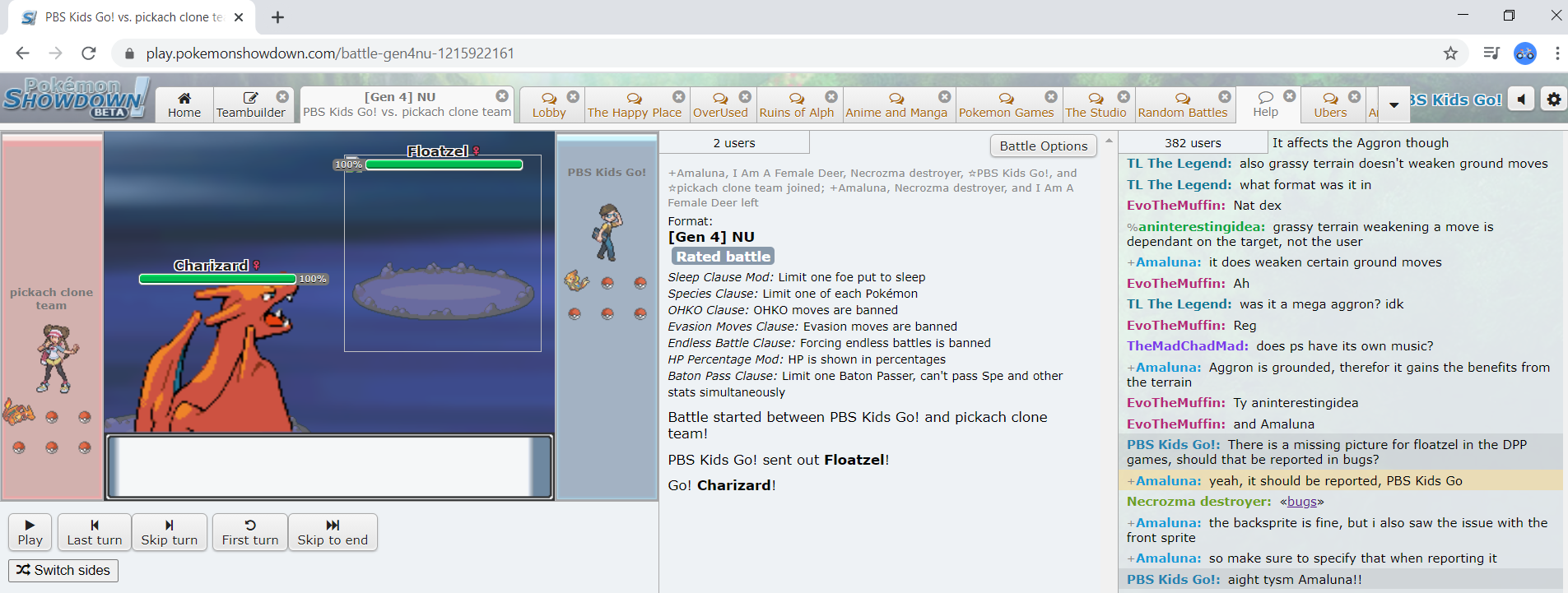Go back in browser history

click(22, 53)
